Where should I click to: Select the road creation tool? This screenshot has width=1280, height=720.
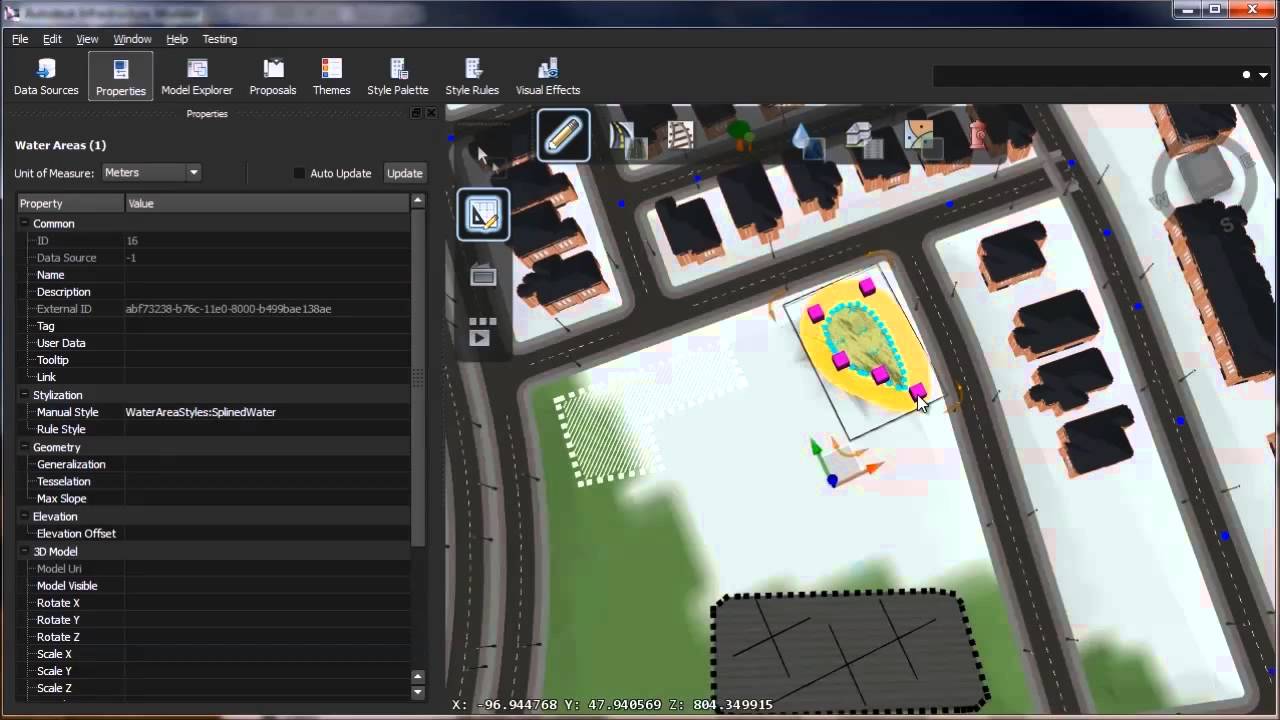click(622, 135)
